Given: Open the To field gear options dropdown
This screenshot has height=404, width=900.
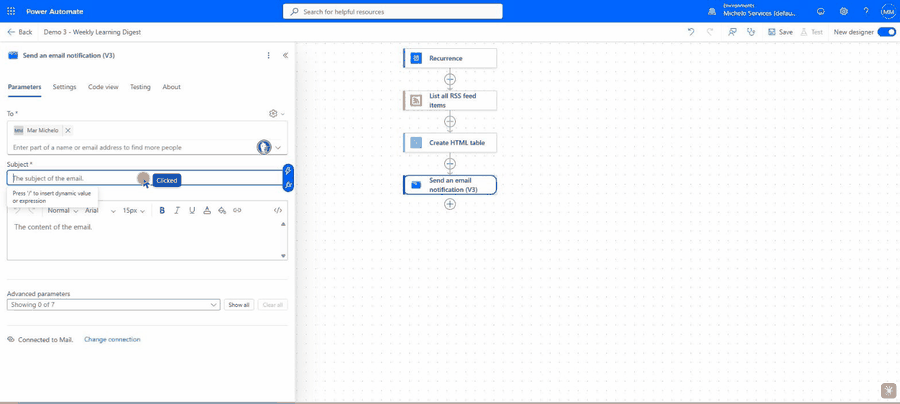Looking at the screenshot, I should (x=277, y=114).
